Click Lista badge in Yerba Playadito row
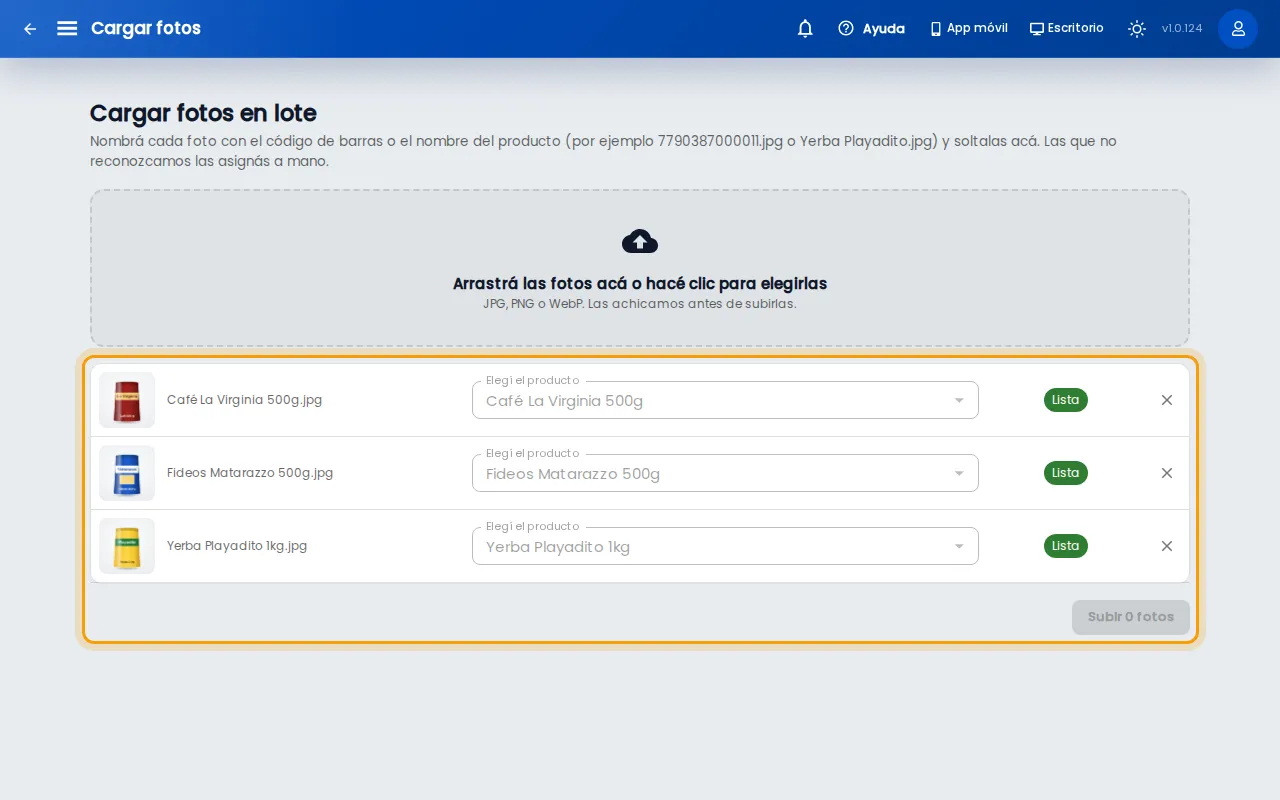Image resolution: width=1280 pixels, height=800 pixels. (1066, 546)
